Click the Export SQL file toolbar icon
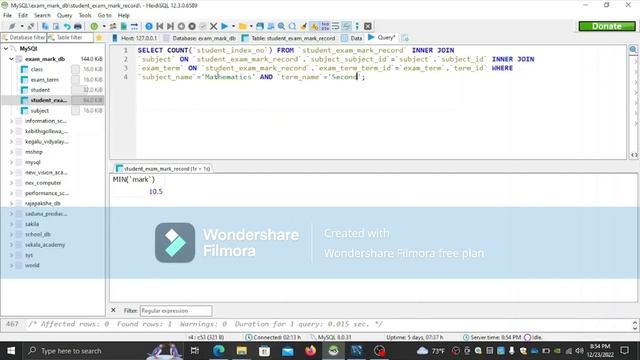Viewport: 640px width, 360px height. [x=124, y=26]
